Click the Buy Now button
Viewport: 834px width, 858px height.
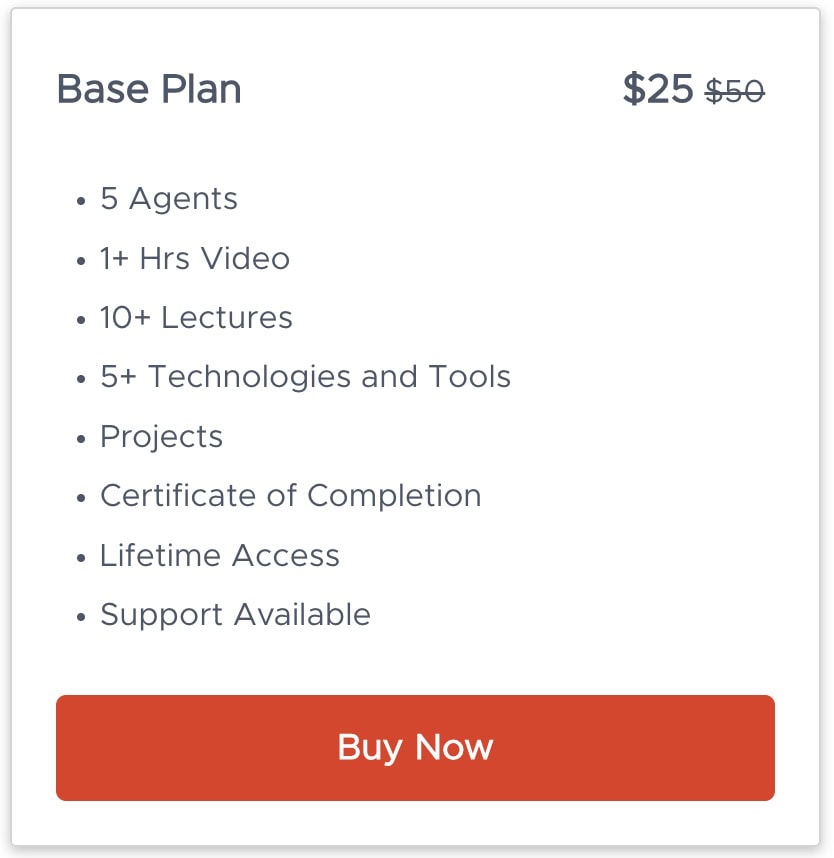click(x=415, y=748)
